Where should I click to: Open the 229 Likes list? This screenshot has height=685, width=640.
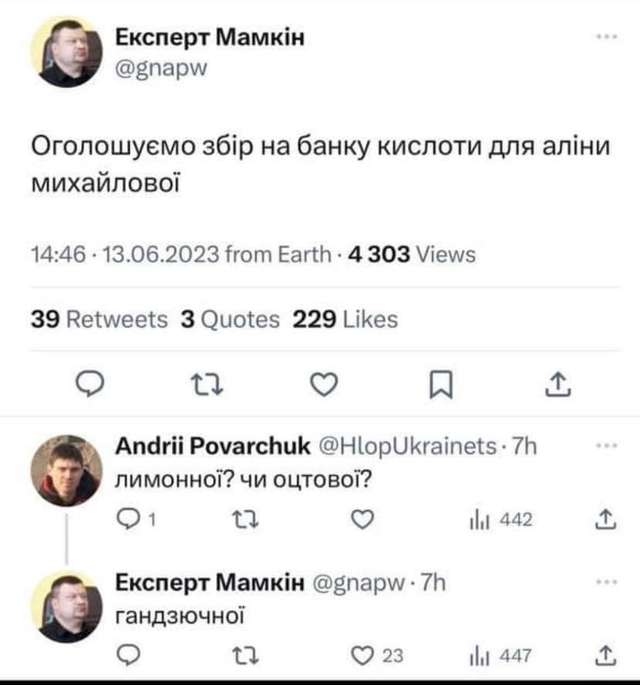345,319
